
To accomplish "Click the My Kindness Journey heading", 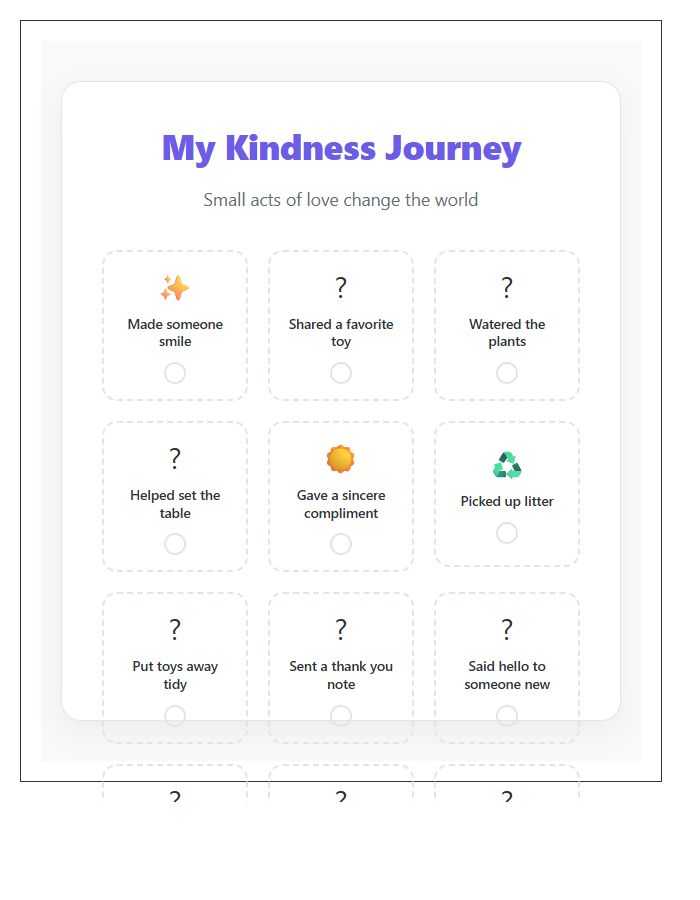I will coord(341,147).
